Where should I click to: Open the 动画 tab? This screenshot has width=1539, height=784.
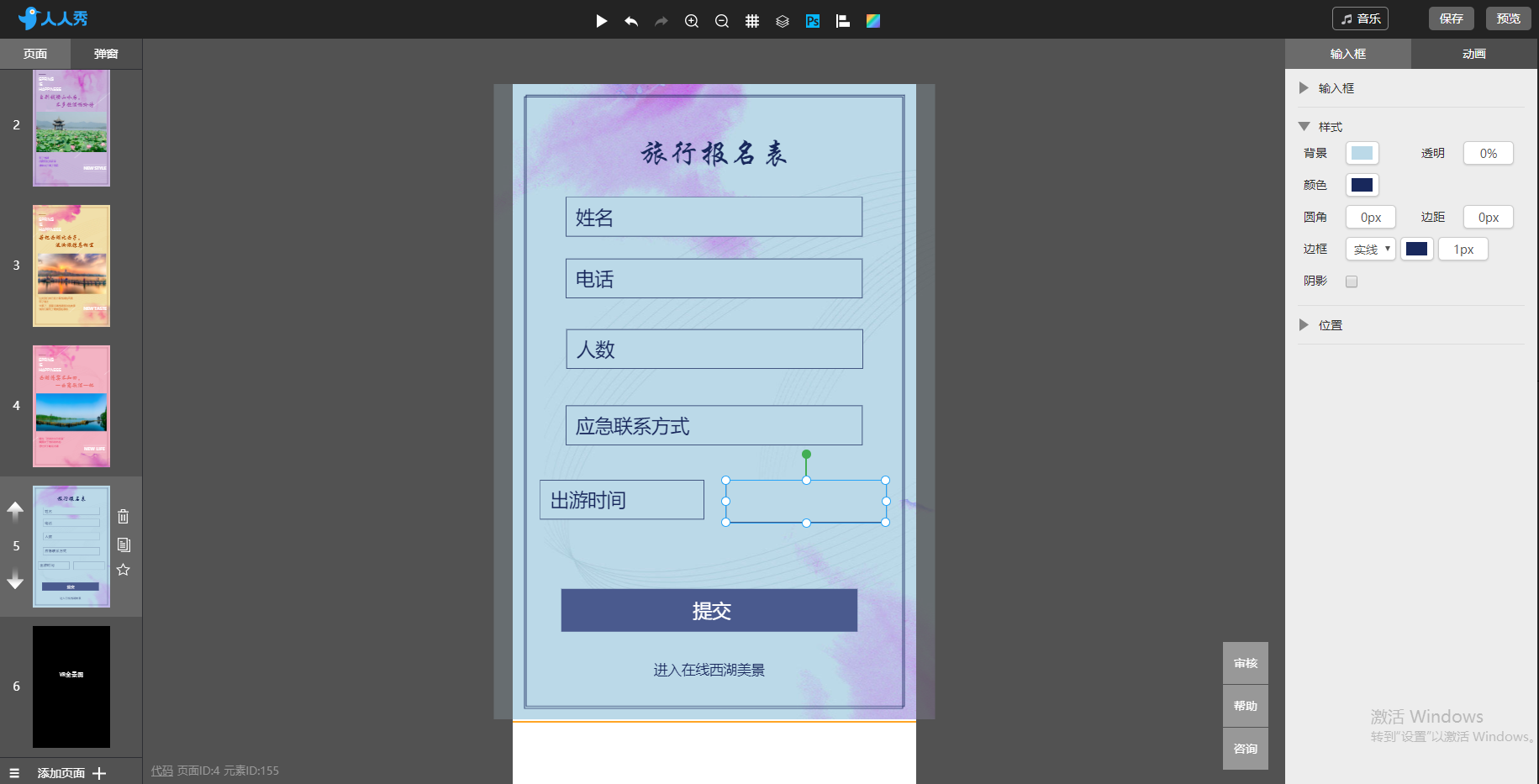[1474, 54]
